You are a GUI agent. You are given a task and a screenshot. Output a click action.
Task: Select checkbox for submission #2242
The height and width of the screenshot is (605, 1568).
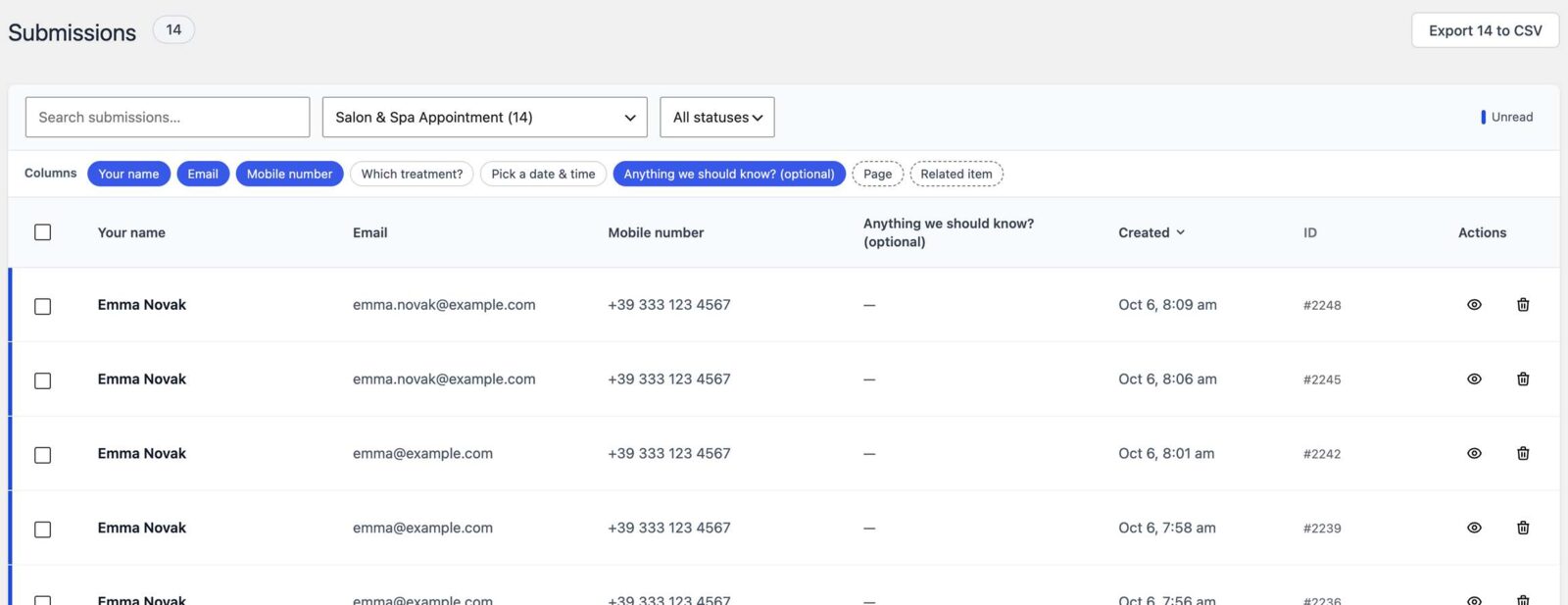click(x=43, y=456)
